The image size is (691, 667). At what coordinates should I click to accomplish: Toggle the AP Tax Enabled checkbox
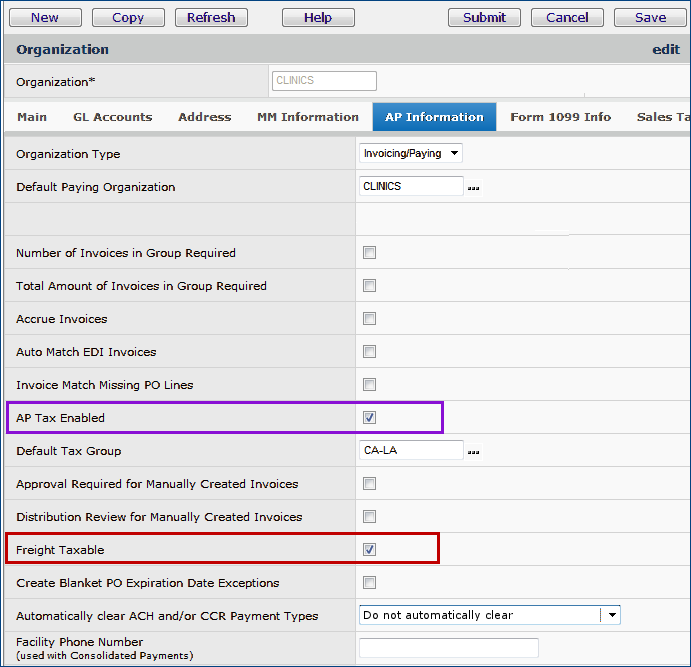coord(369,418)
